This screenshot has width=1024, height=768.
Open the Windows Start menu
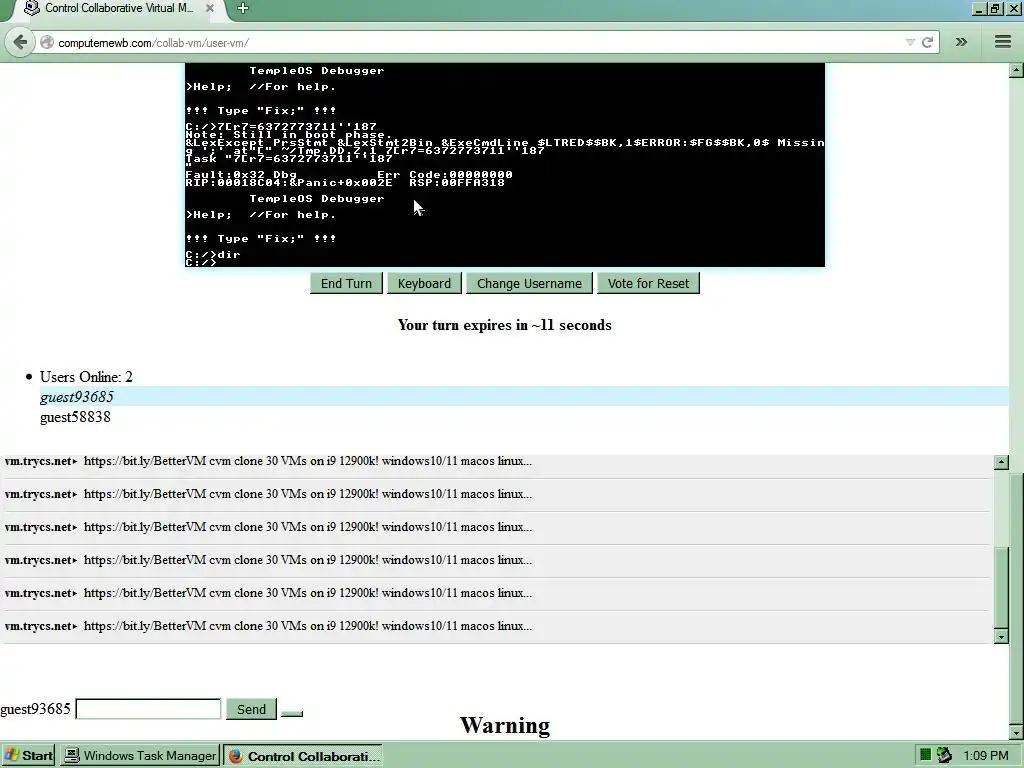pos(29,756)
